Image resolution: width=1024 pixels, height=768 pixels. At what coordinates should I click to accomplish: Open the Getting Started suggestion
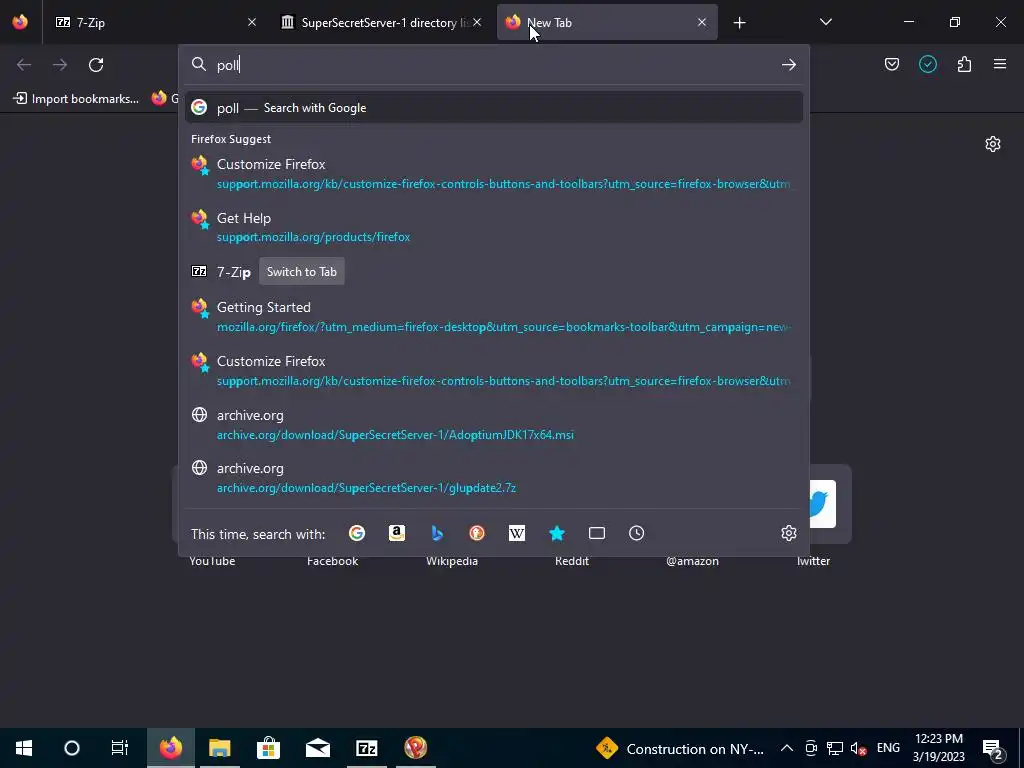point(494,317)
